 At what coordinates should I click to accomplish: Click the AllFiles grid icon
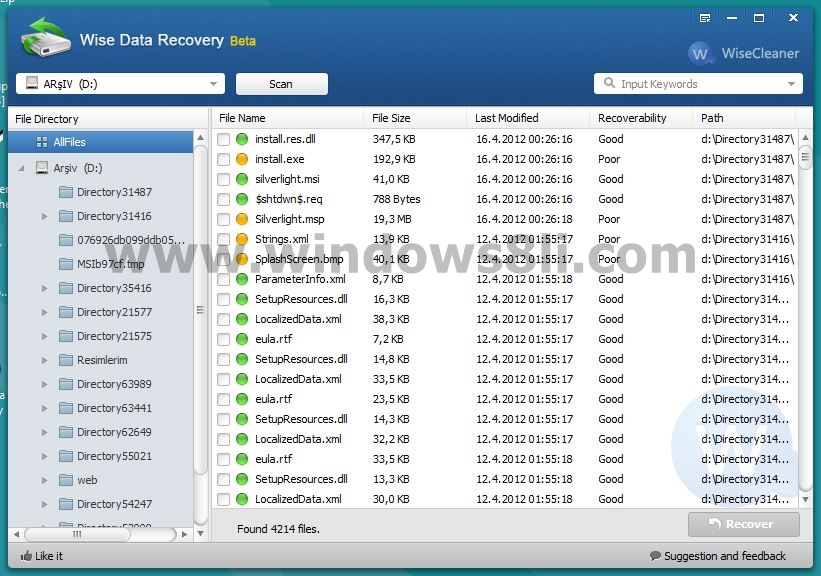coord(42,142)
